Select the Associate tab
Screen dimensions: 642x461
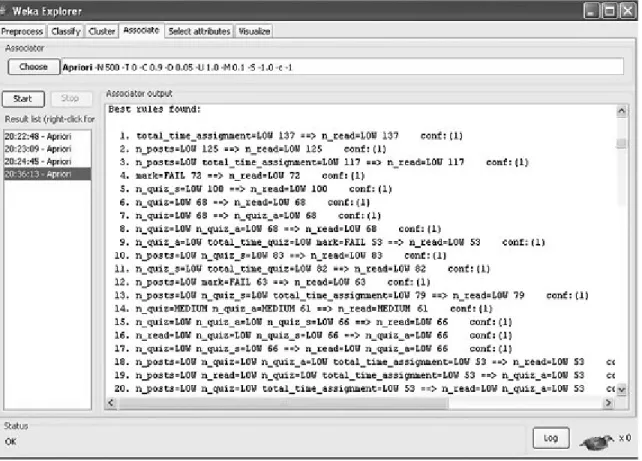pyautogui.click(x=141, y=30)
